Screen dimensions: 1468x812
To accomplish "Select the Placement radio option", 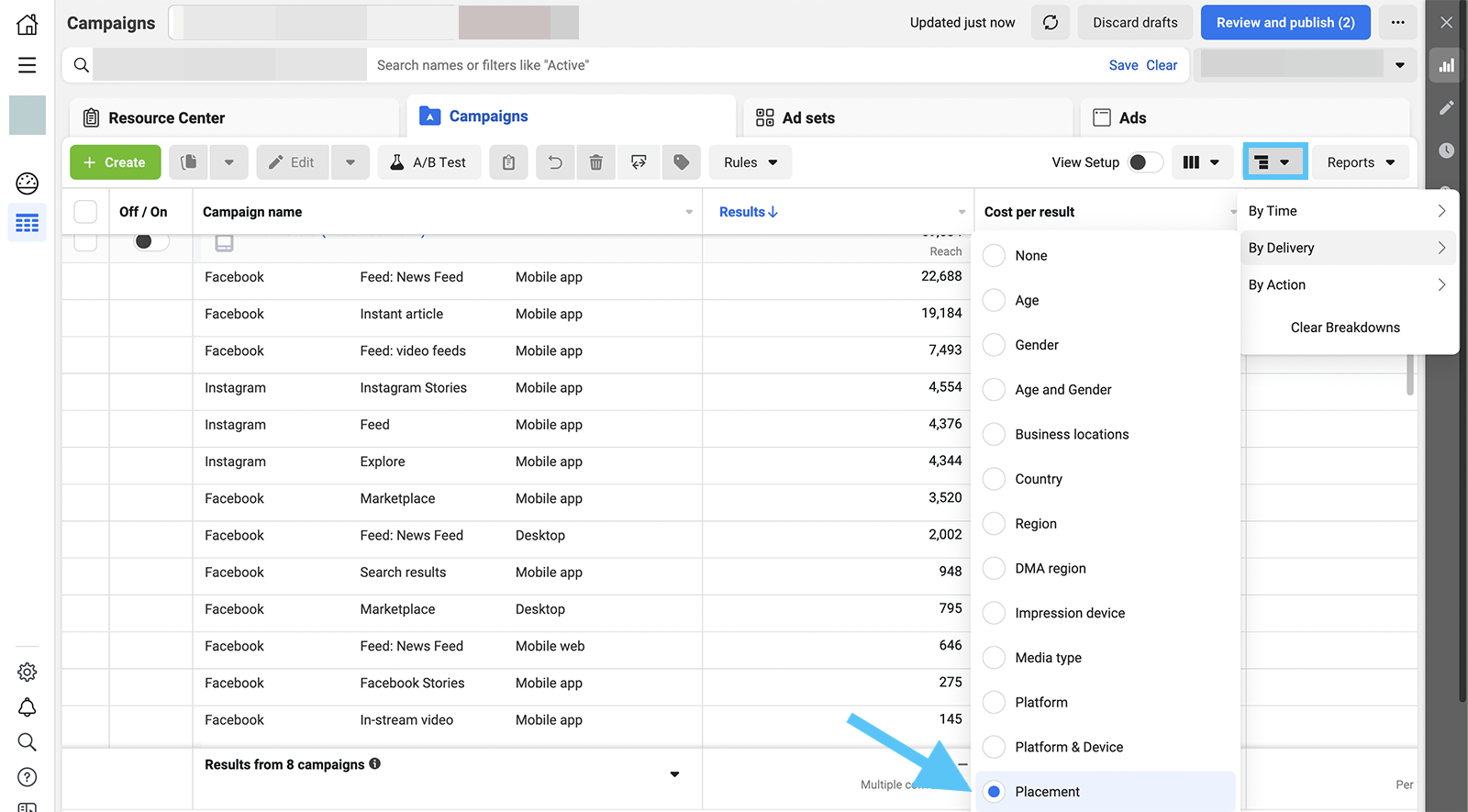I will (994, 791).
